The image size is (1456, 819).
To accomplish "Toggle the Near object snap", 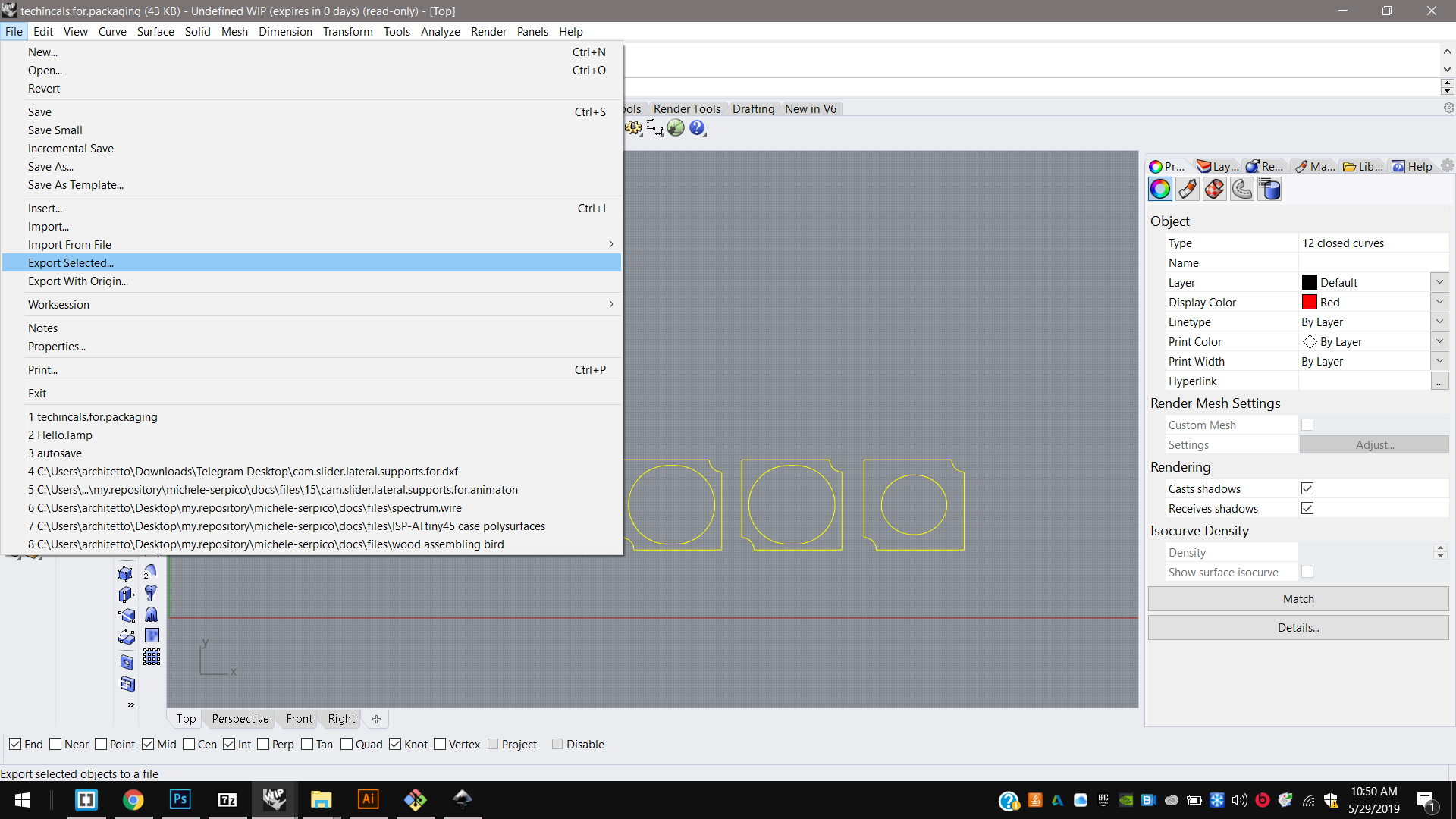I will (56, 744).
